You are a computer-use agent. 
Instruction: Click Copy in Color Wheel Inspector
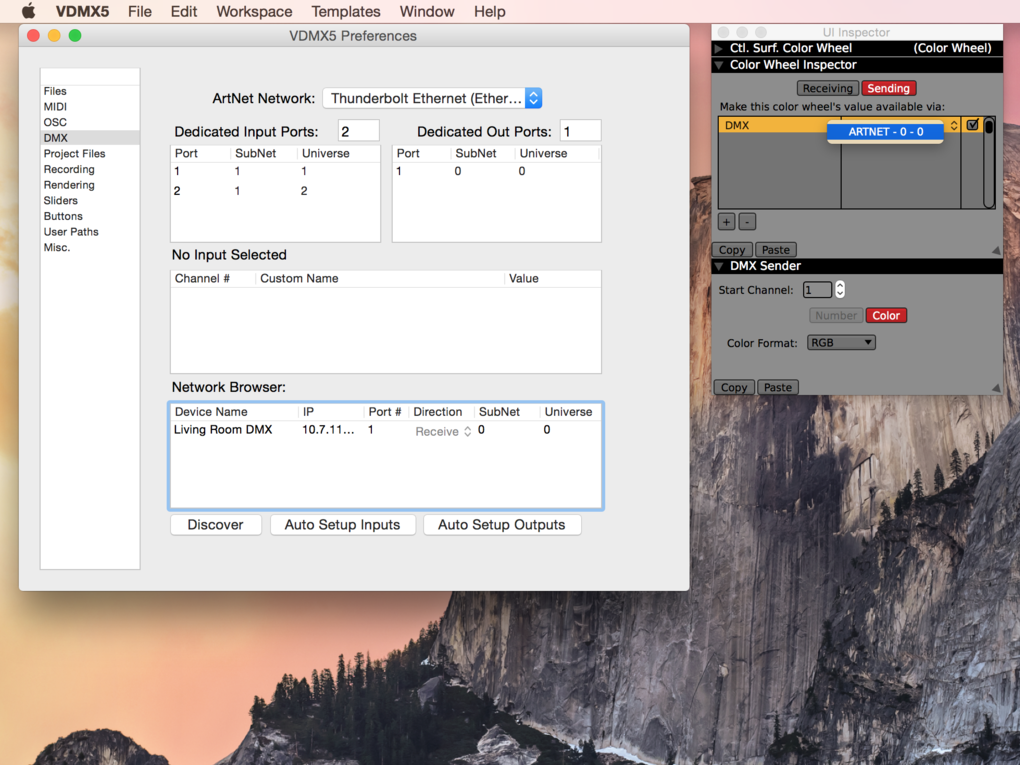(732, 250)
